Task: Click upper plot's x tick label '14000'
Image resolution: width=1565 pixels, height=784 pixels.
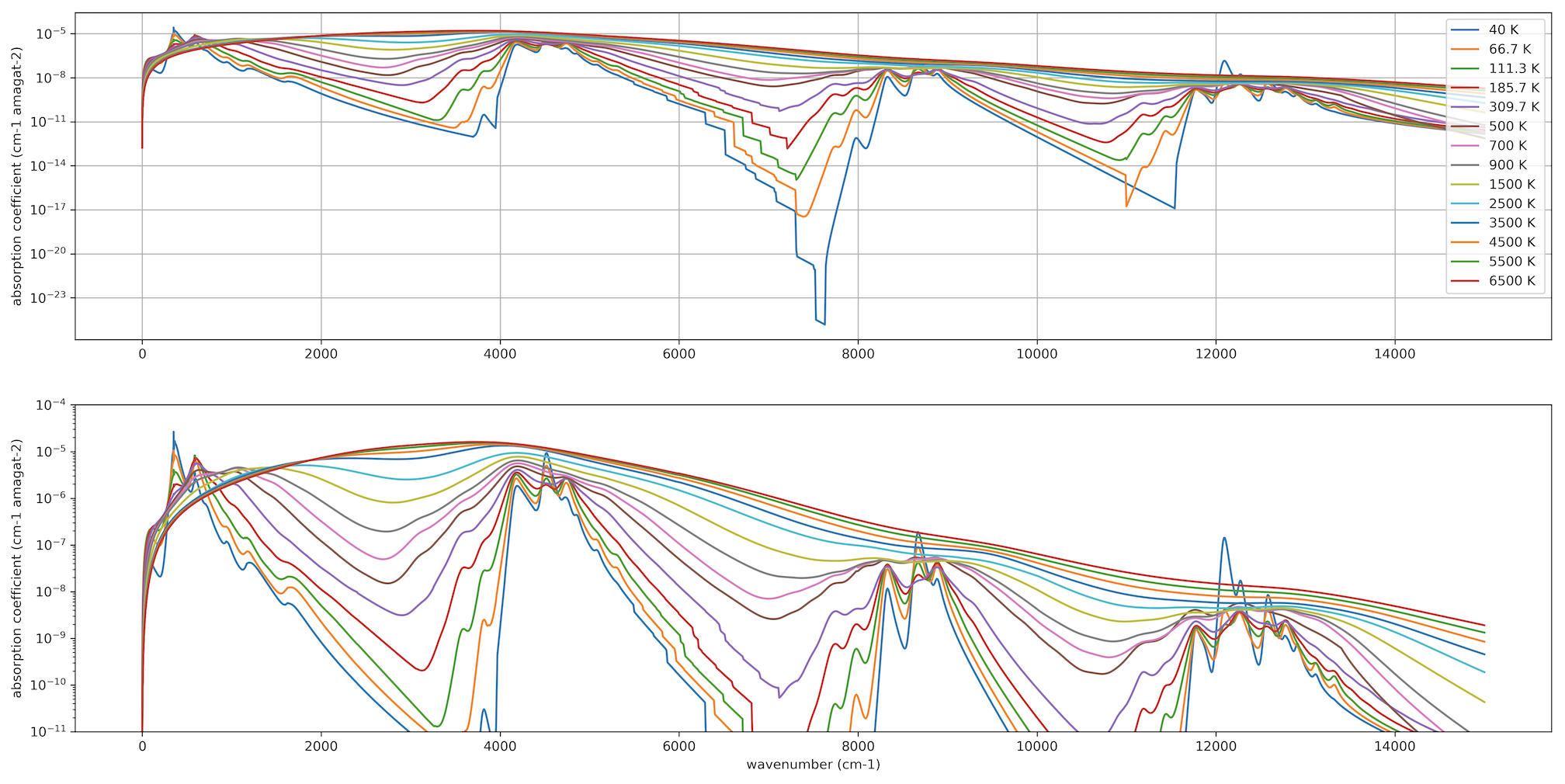Action: tap(1395, 354)
